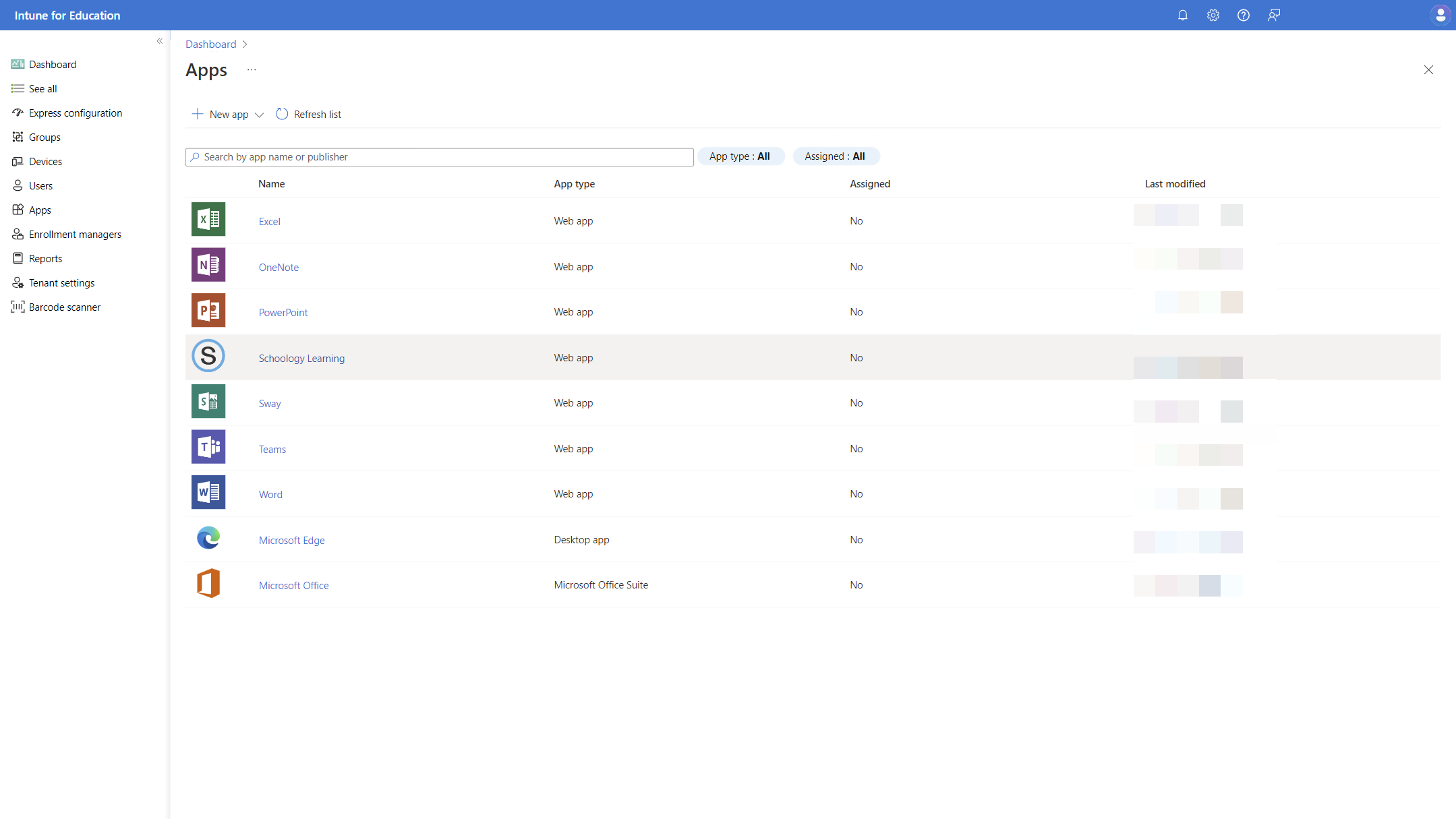Screen dimensions: 1456x819
Task: Open the settings gear icon
Action: [1213, 15]
